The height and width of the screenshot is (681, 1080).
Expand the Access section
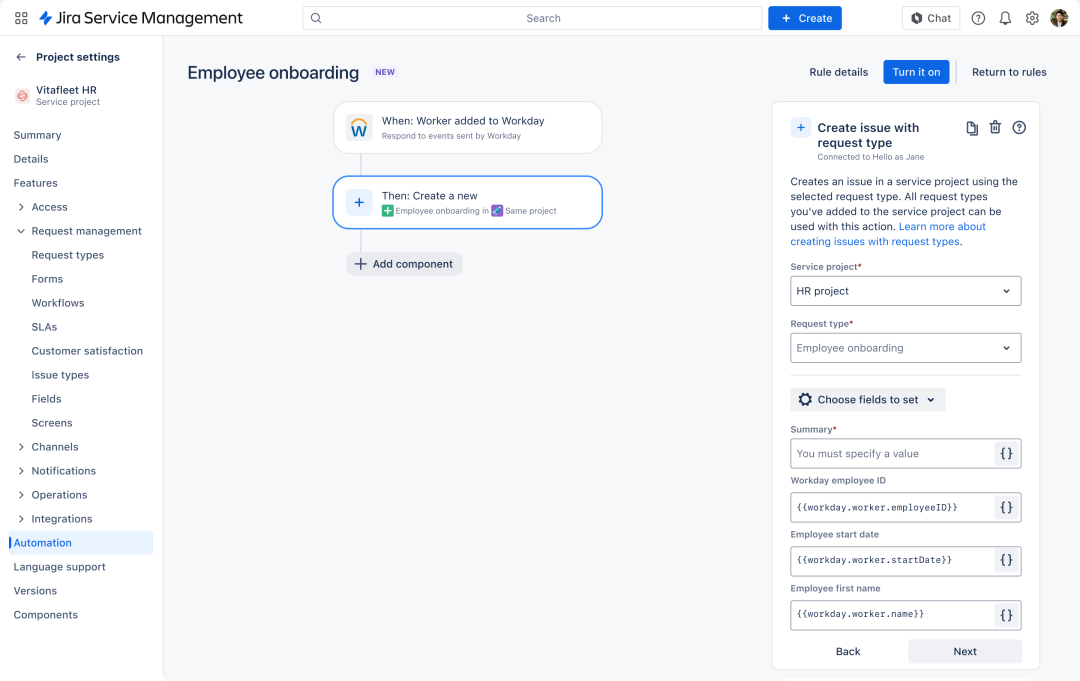[x=21, y=207]
